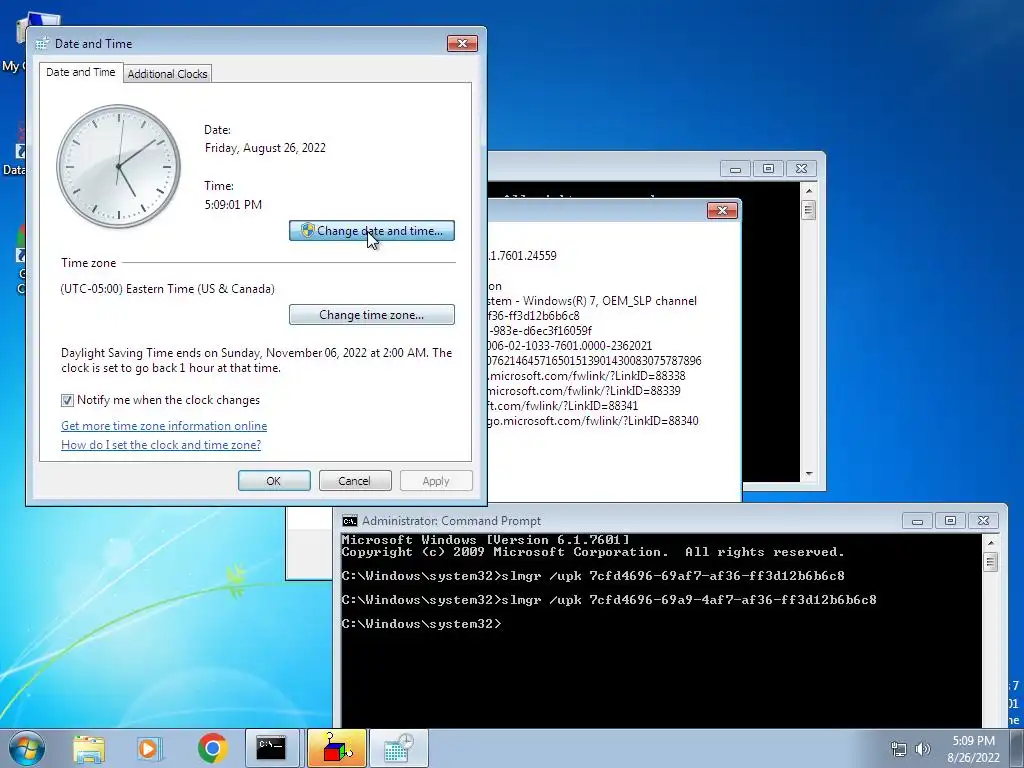Click the OEM_SLP channel description text
The height and width of the screenshot is (768, 1024).
coord(593,301)
